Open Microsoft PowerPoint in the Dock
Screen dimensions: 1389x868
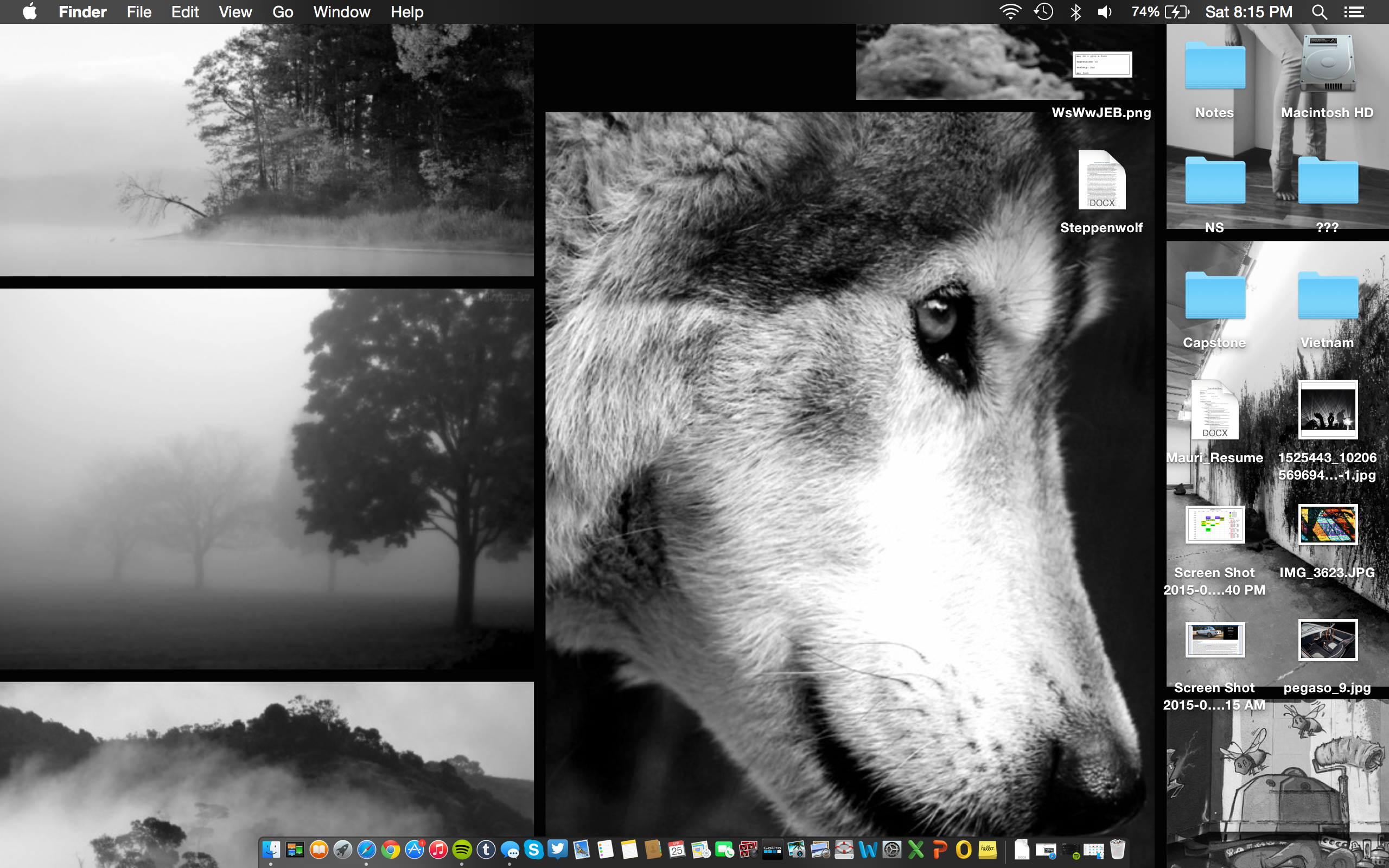pyautogui.click(x=940, y=849)
